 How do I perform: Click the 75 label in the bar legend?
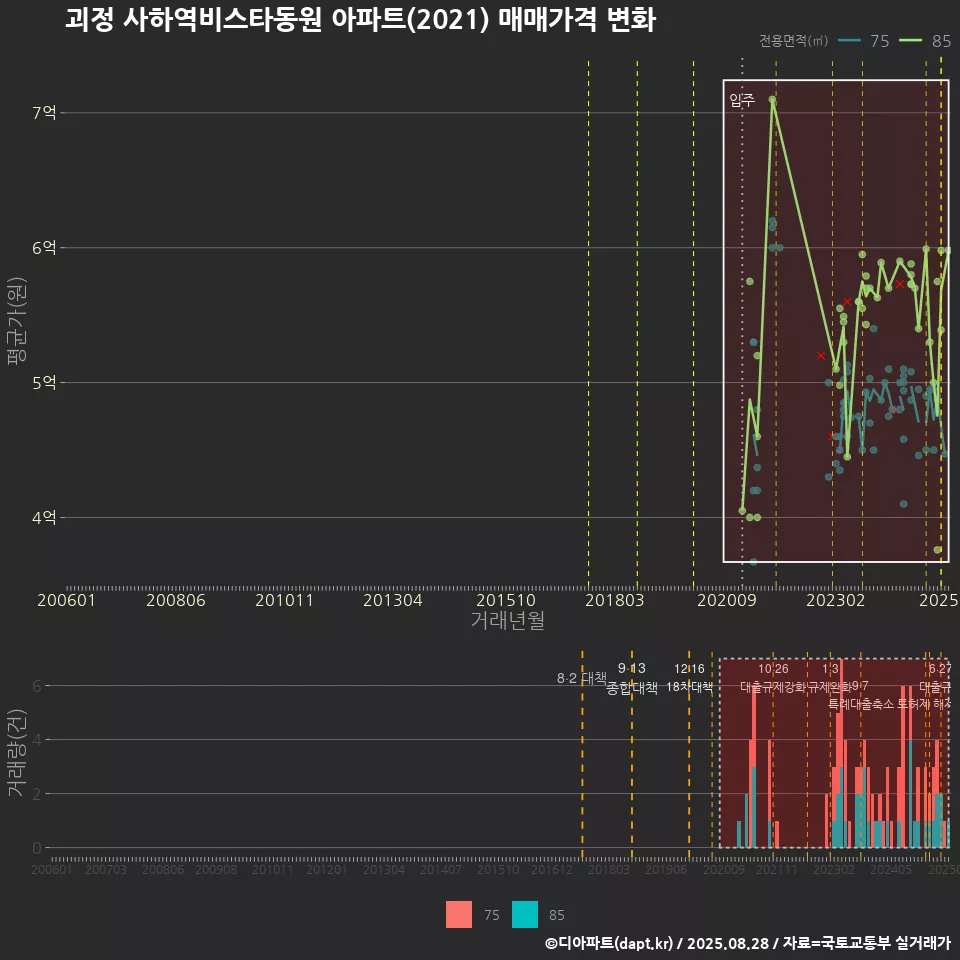492,915
